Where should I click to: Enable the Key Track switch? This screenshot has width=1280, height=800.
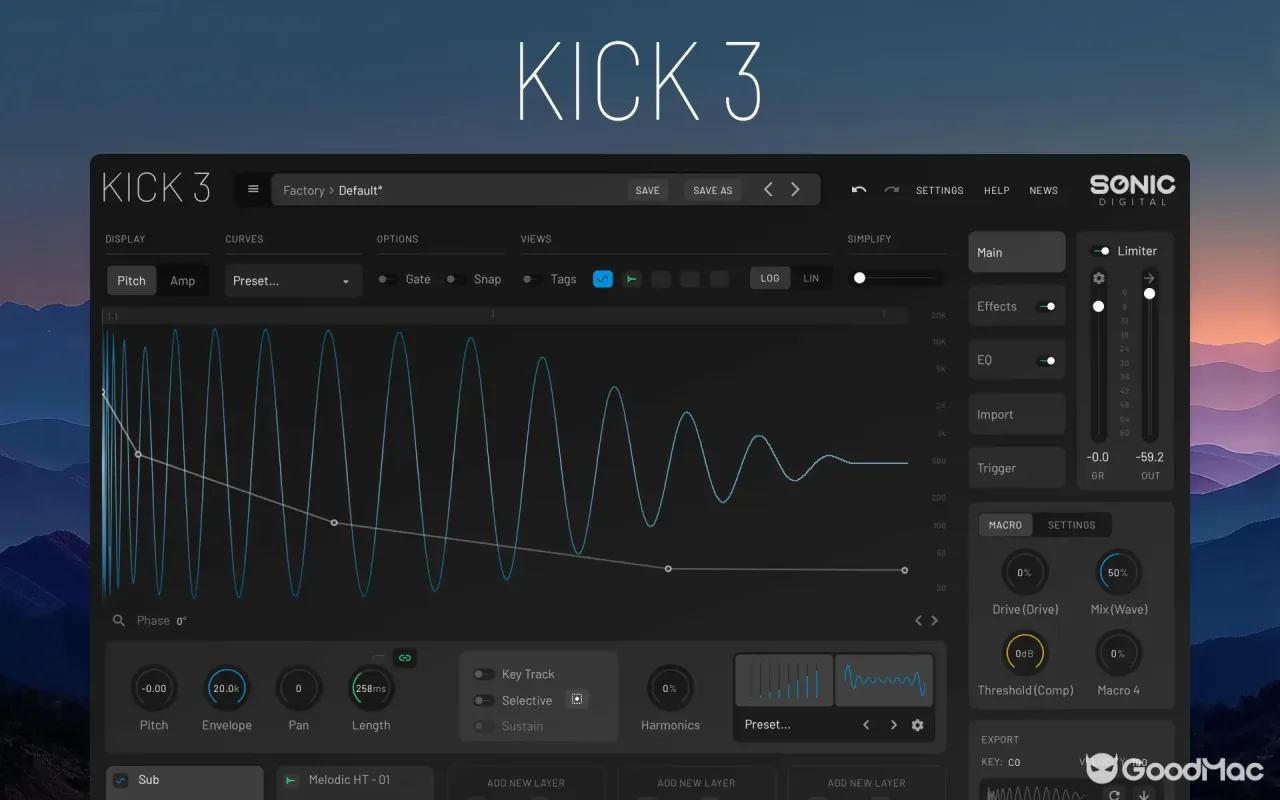(x=484, y=674)
